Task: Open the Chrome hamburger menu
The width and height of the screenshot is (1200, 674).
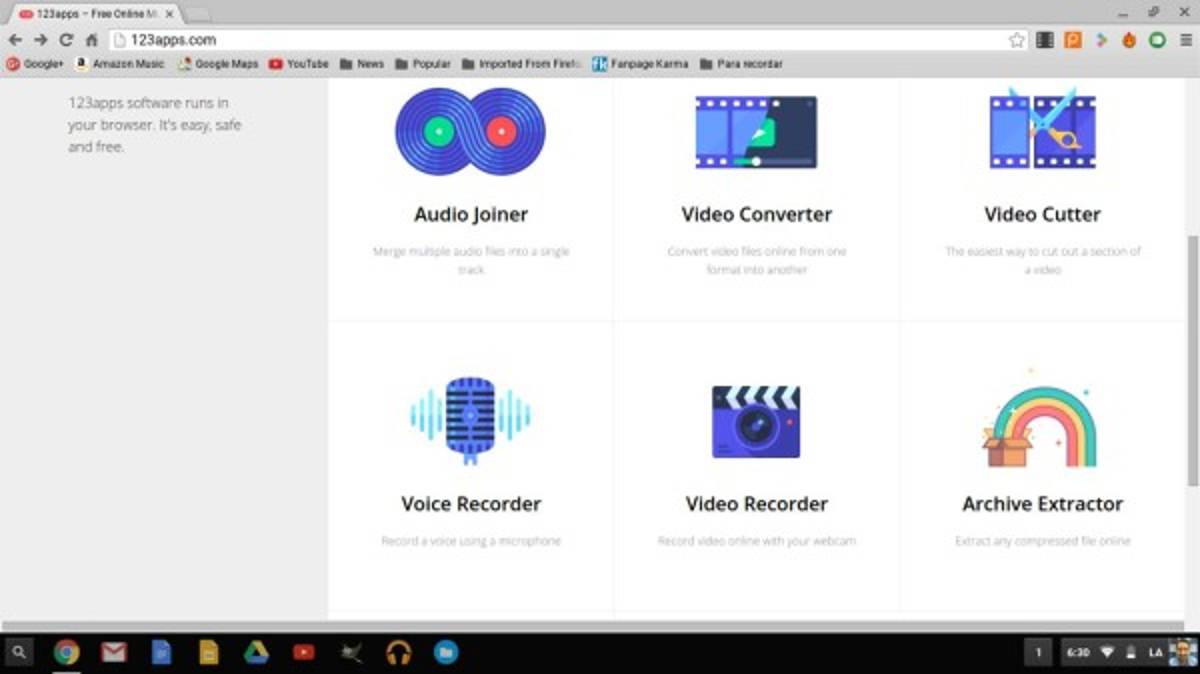Action: coord(1185,40)
